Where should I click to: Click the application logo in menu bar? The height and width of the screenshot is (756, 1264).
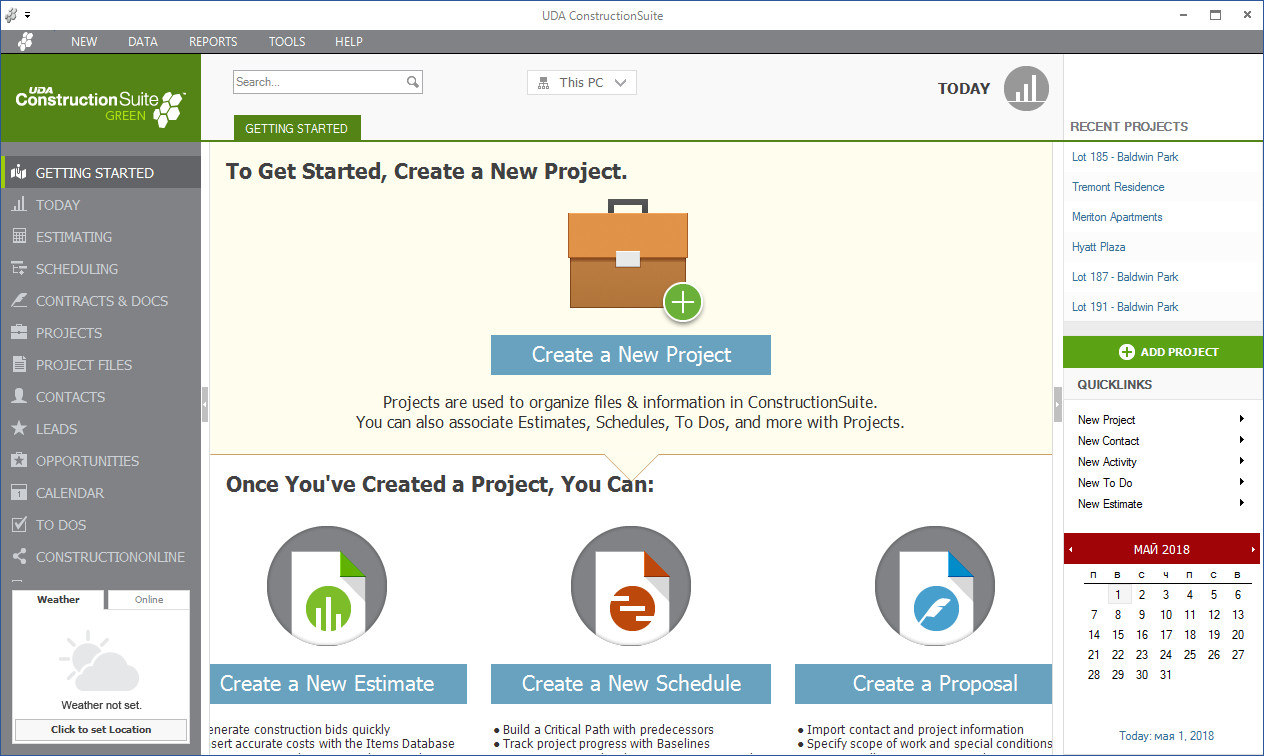point(25,41)
